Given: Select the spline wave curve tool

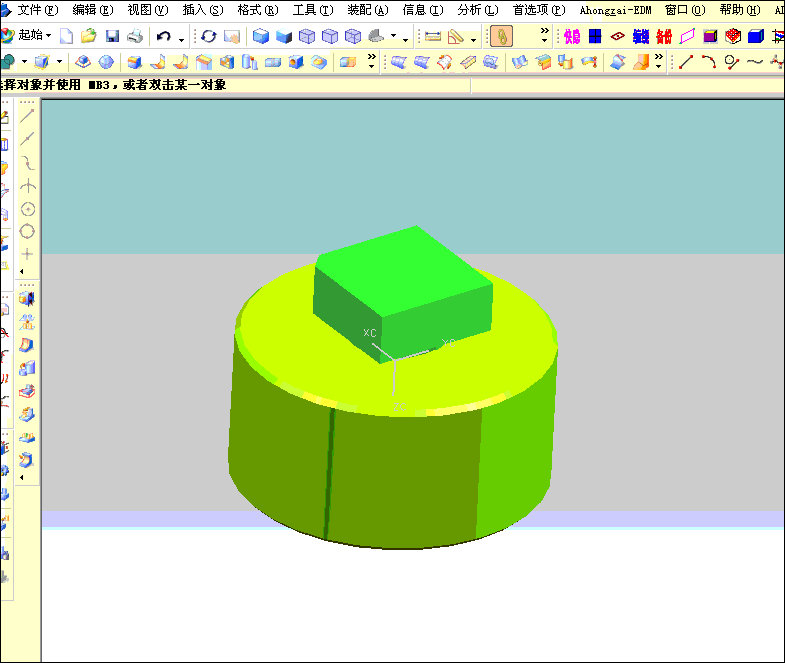Looking at the screenshot, I should (755, 62).
